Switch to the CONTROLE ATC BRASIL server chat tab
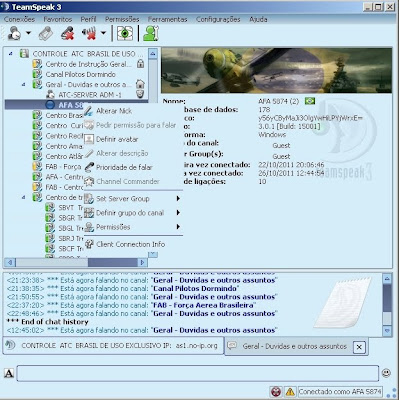This screenshot has width=399, height=400. click(113, 346)
